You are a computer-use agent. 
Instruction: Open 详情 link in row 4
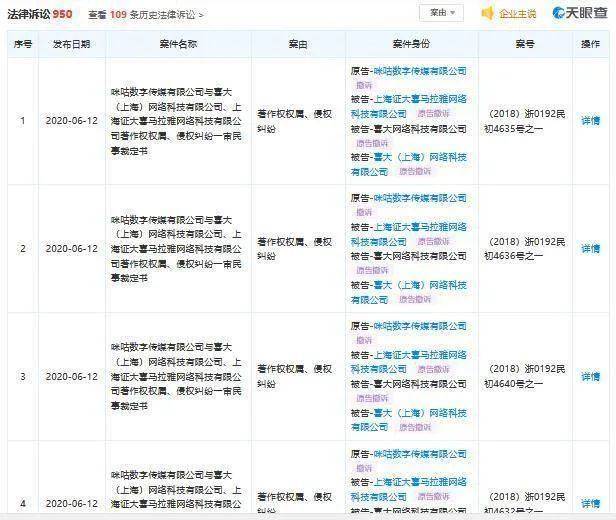[590, 504]
